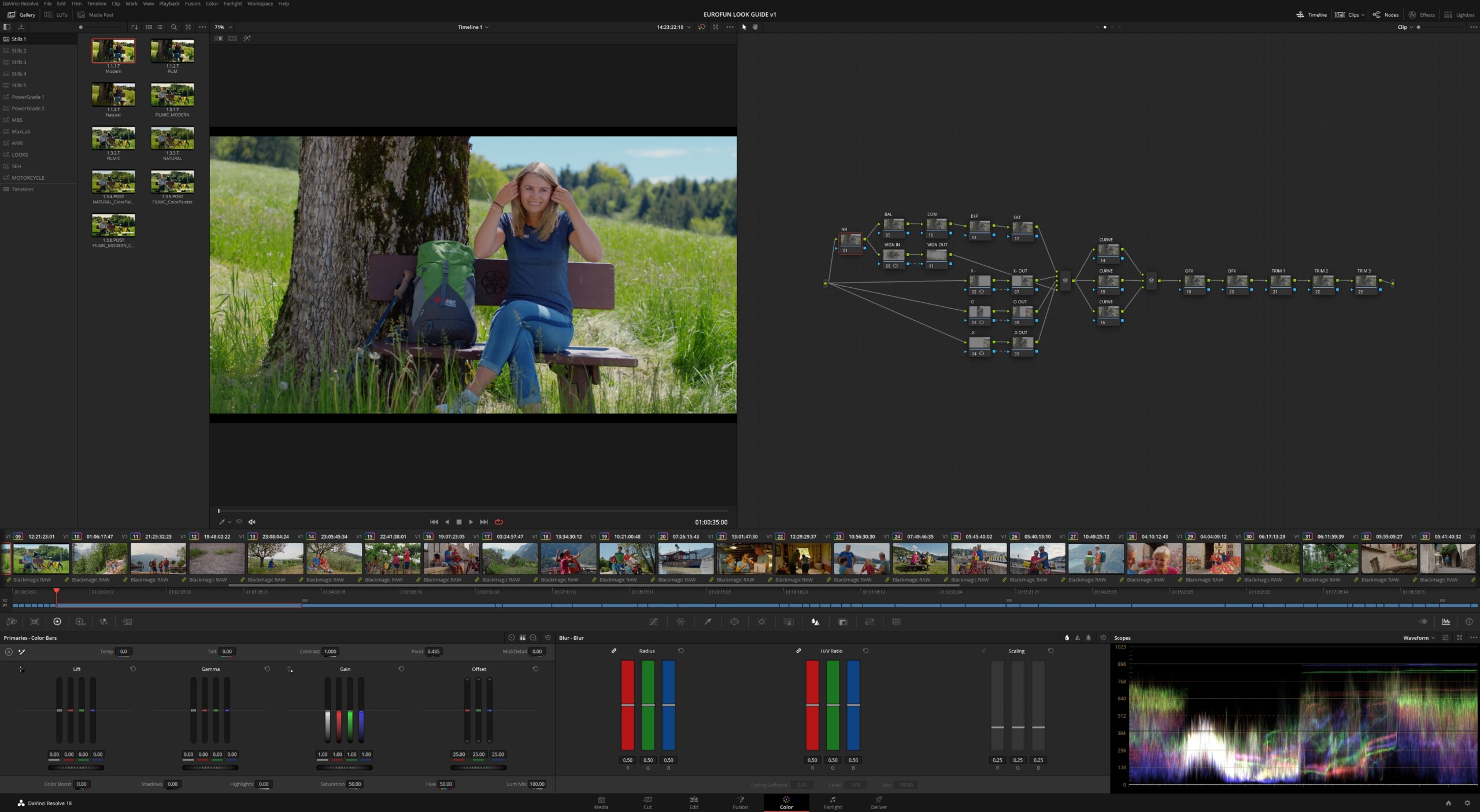
Task: Open the Timeline 1 name dropdown
Action: [473, 27]
